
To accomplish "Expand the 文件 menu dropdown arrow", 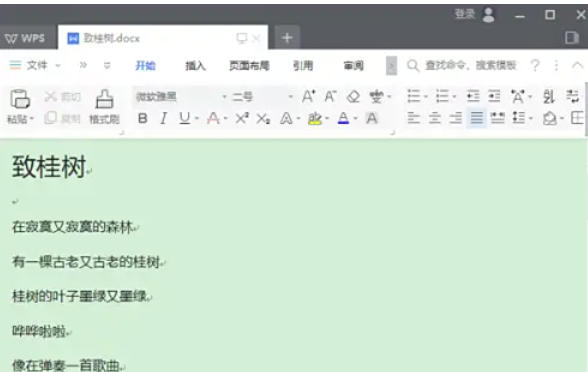I will (58, 66).
